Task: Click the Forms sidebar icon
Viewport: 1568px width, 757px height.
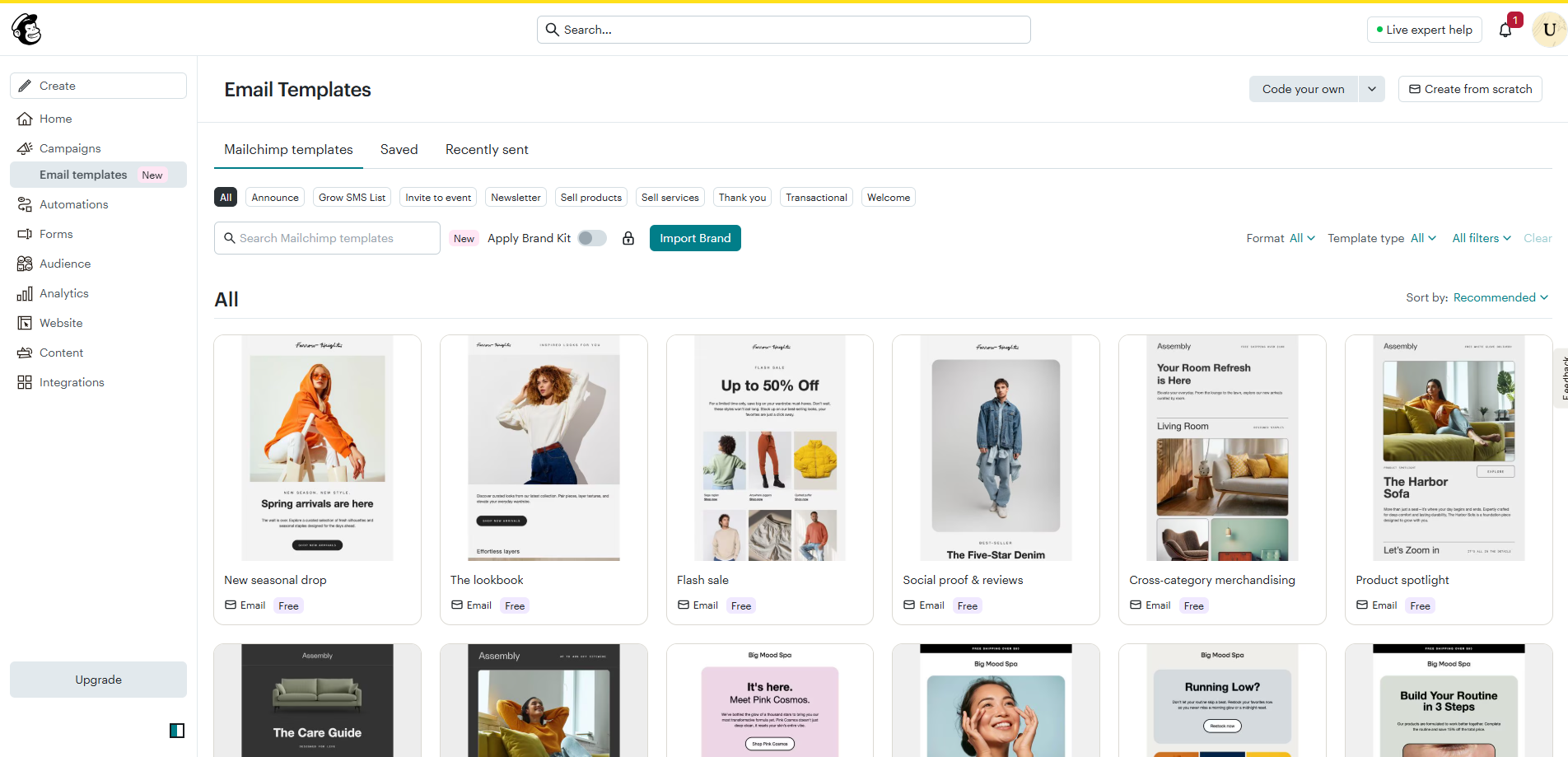Action: point(25,234)
